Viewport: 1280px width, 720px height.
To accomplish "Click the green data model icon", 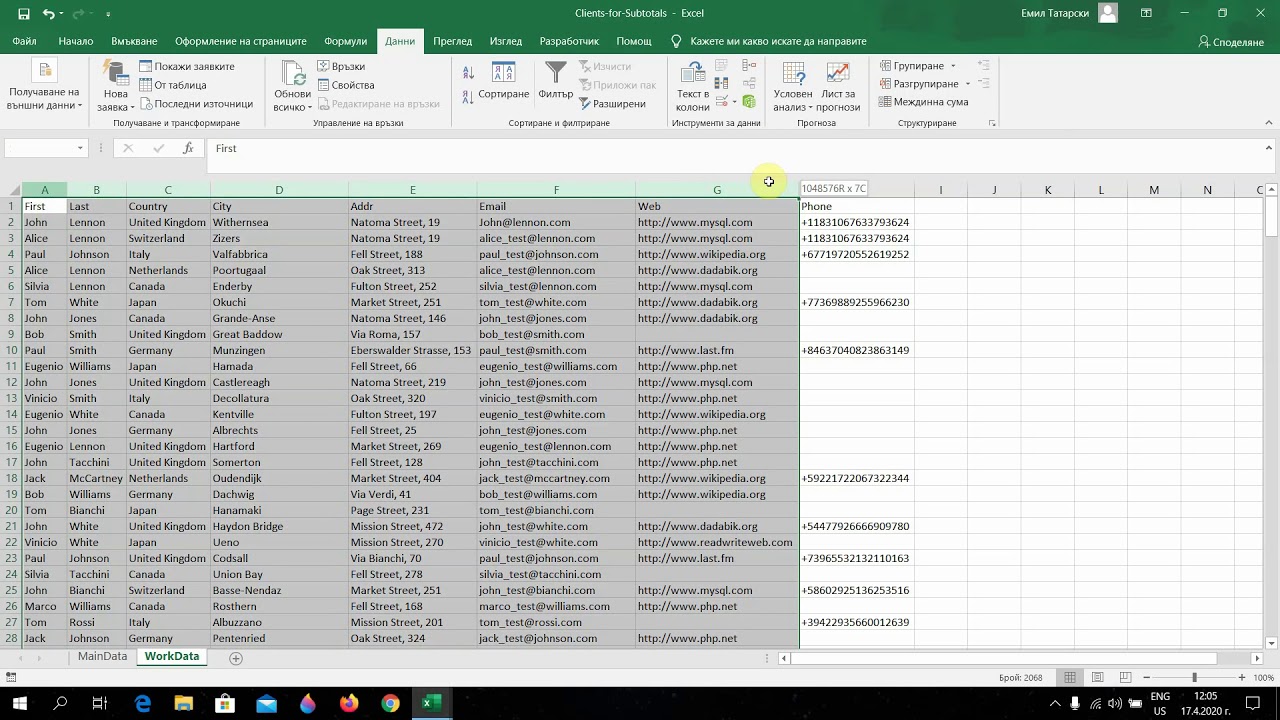I will 749,102.
